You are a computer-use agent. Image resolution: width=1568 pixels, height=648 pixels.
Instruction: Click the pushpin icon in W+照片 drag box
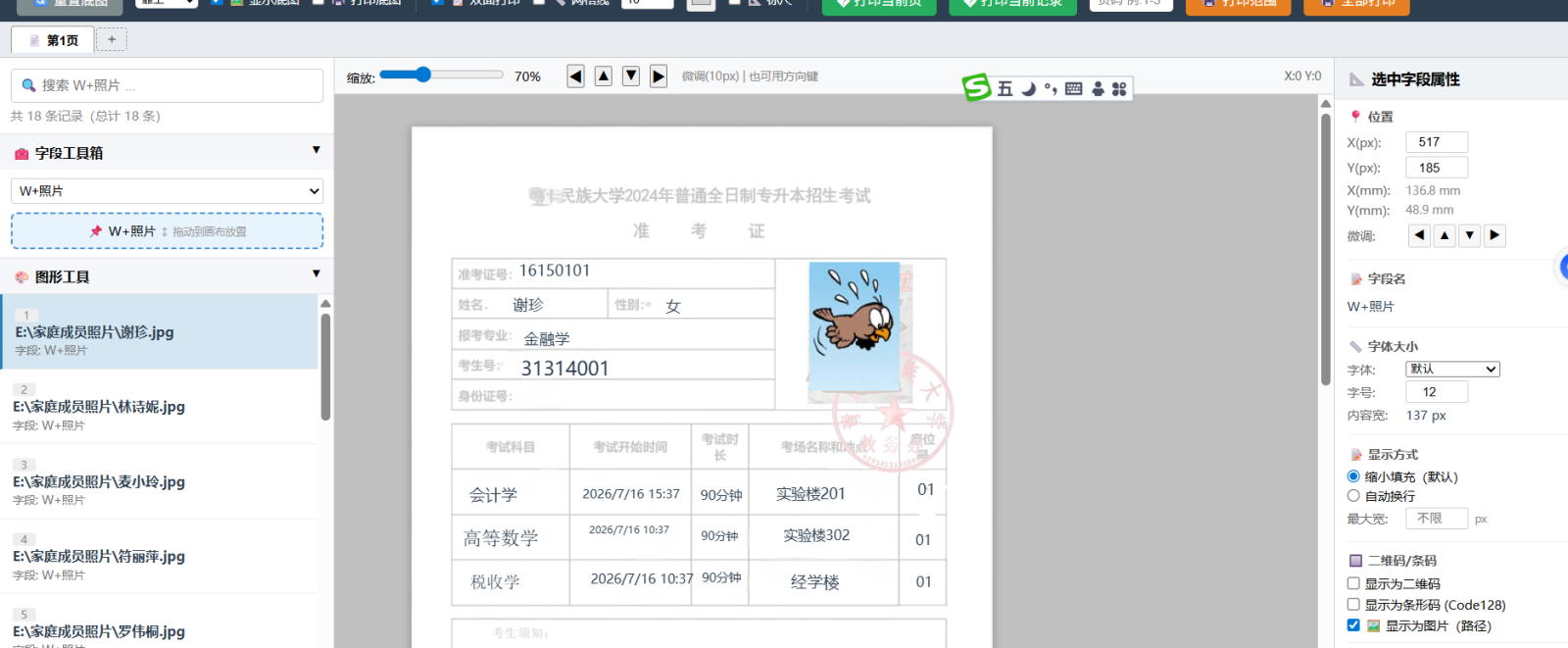pos(96,231)
